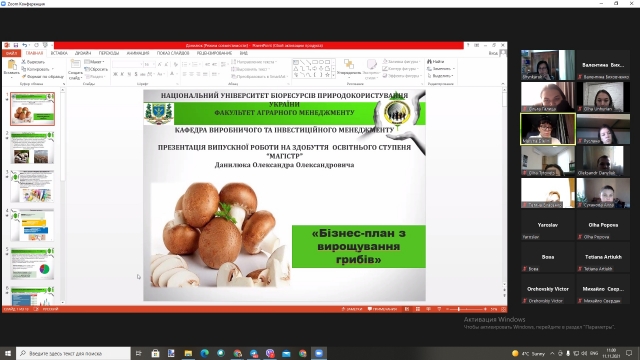
Task: Open the Layout (Макет) dropdown
Action: (x=95, y=62)
